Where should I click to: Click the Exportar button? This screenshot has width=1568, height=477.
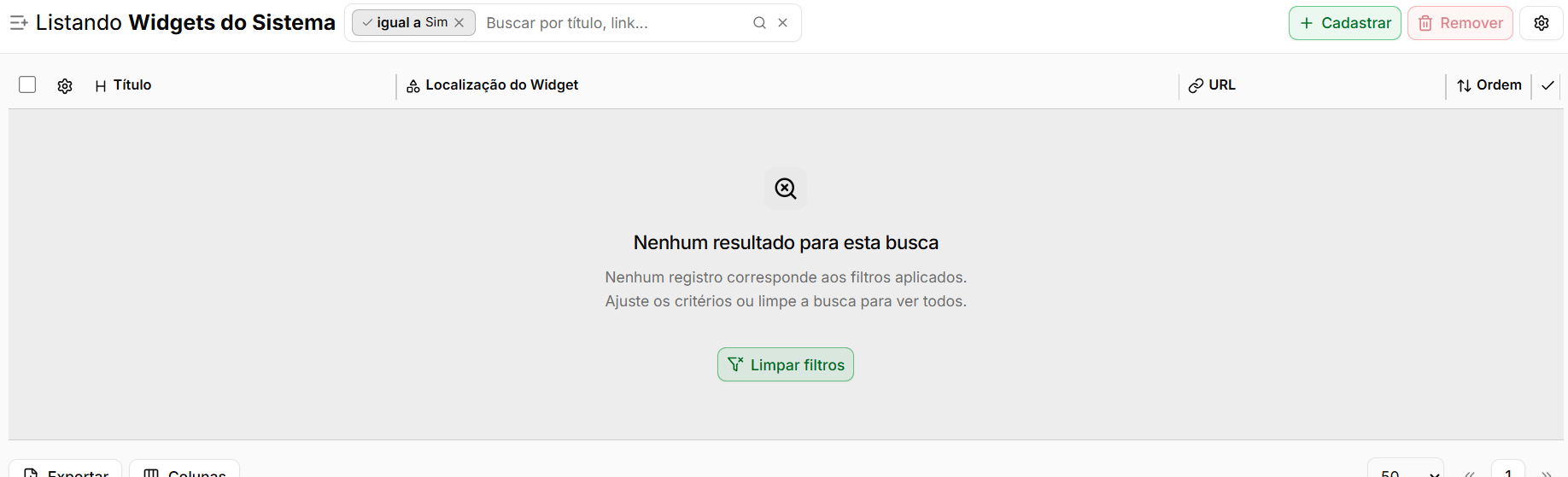click(x=66, y=468)
